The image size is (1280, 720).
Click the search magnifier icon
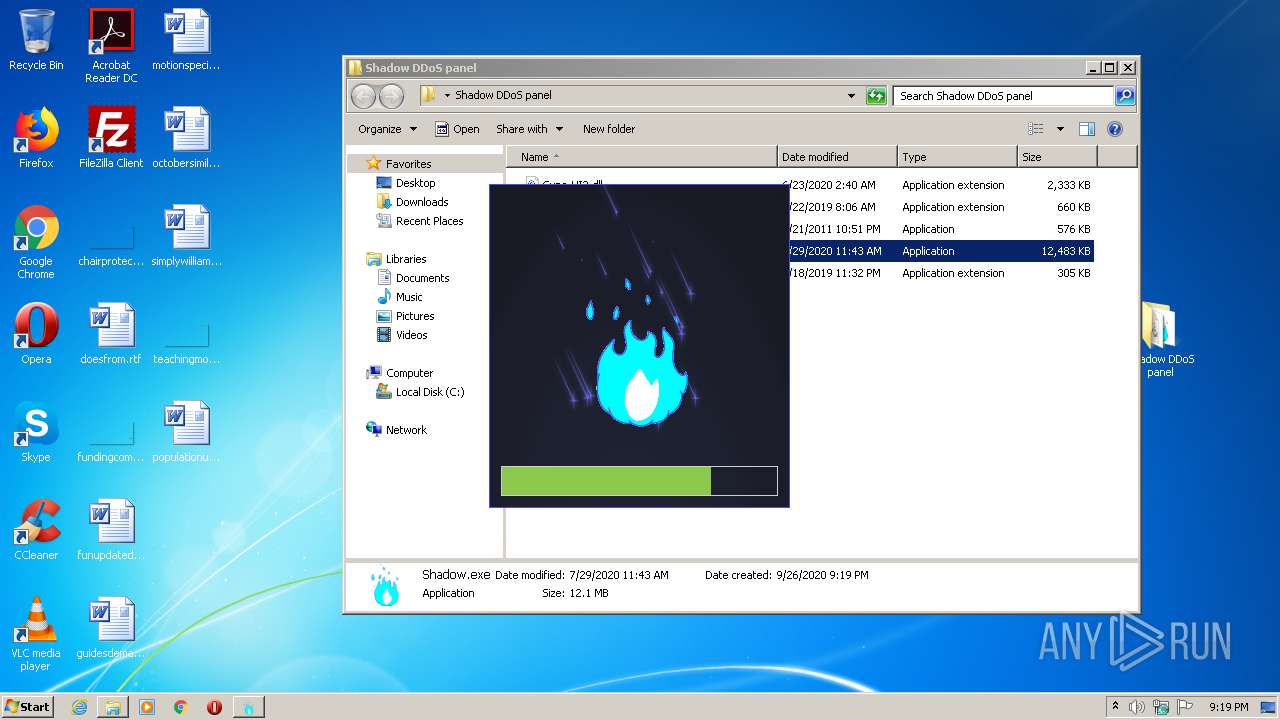(1125, 96)
